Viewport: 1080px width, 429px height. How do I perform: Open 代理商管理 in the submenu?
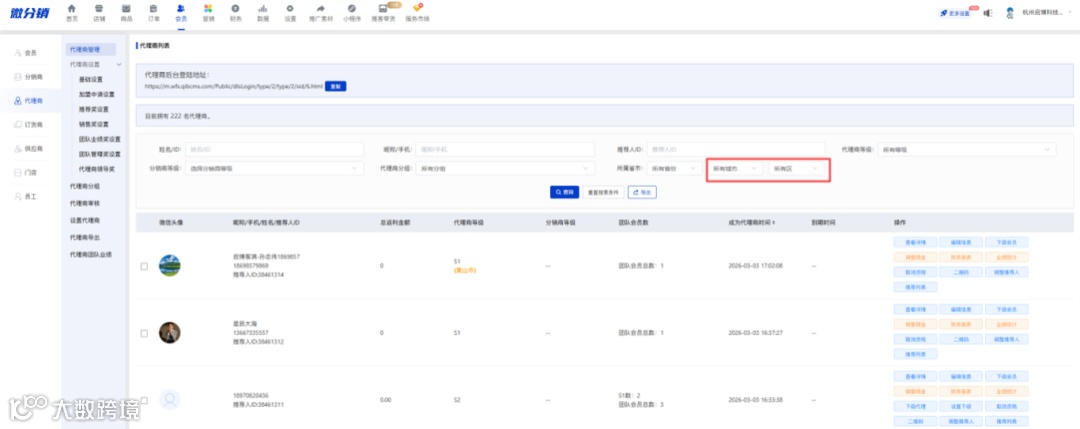click(91, 50)
